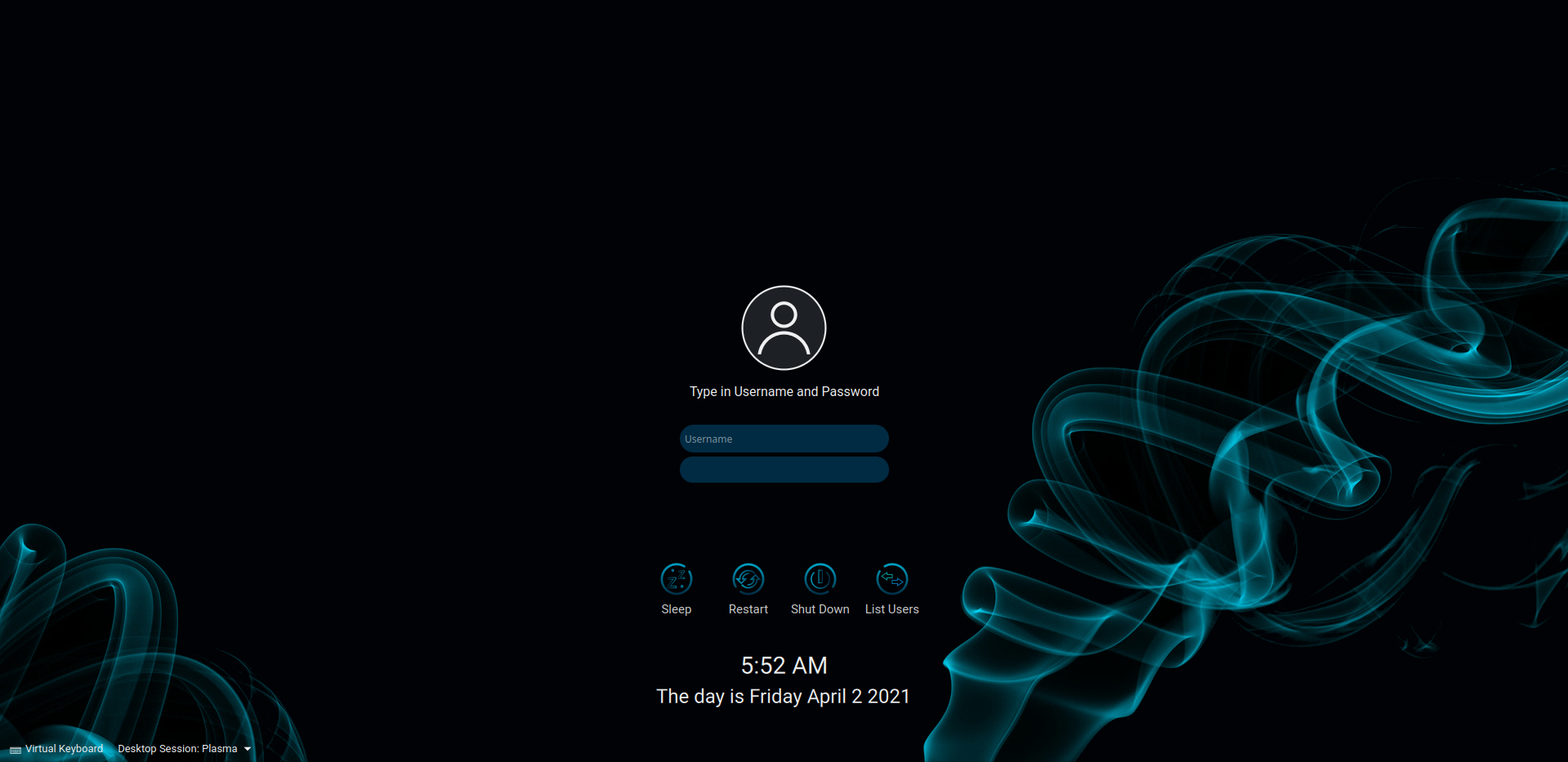
Task: Click the keyboard icon beside Virtual Keyboard
Action: coord(16,750)
